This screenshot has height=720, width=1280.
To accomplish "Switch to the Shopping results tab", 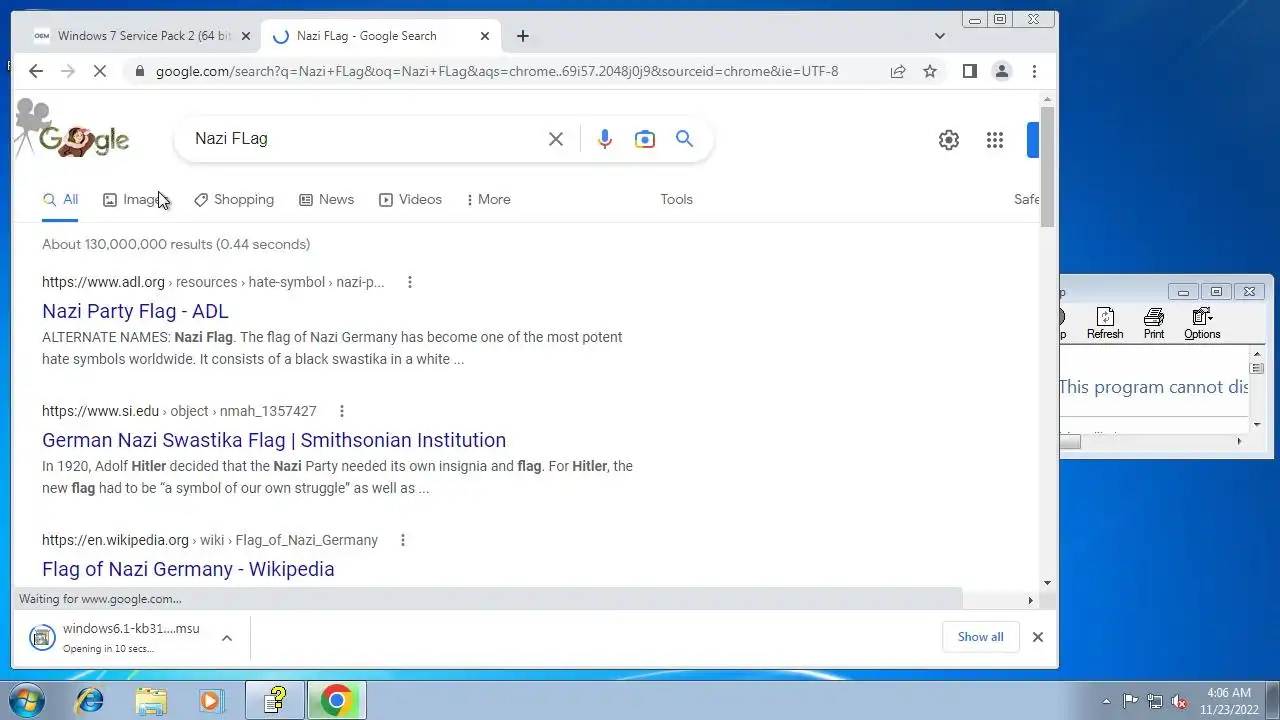I will click(234, 199).
